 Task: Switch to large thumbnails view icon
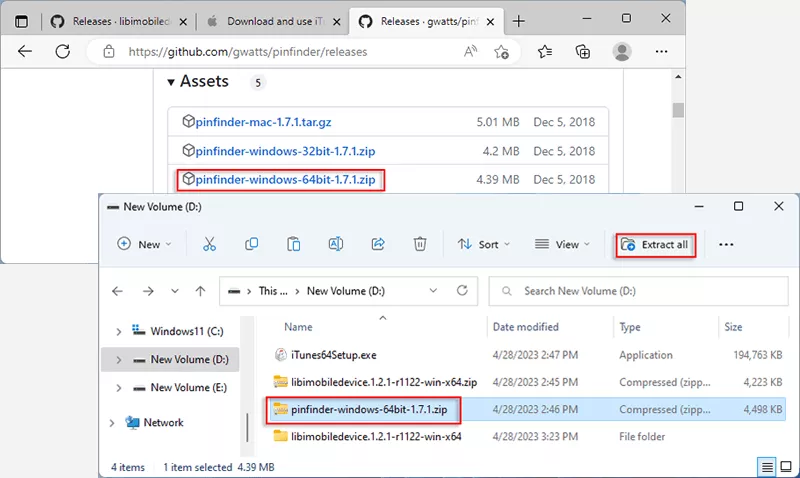[785, 467]
